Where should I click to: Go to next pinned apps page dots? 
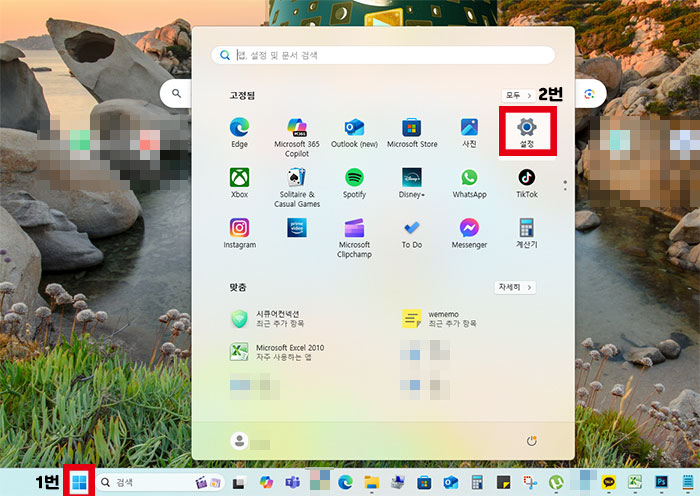click(x=565, y=185)
